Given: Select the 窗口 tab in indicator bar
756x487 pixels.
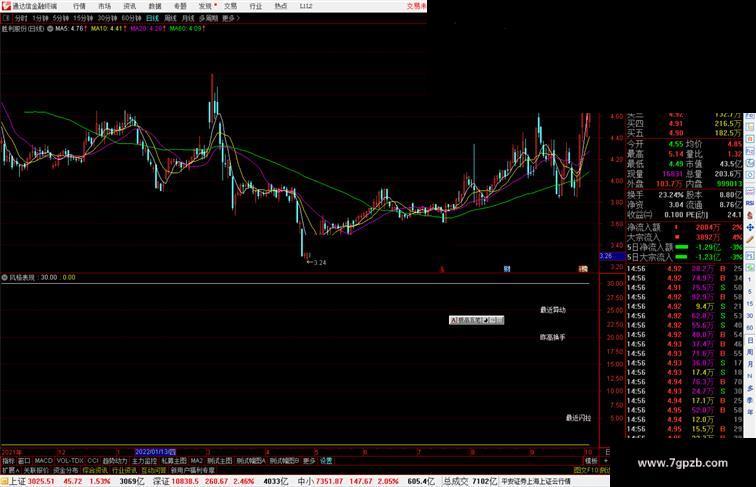Looking at the screenshot, I should (x=25, y=461).
